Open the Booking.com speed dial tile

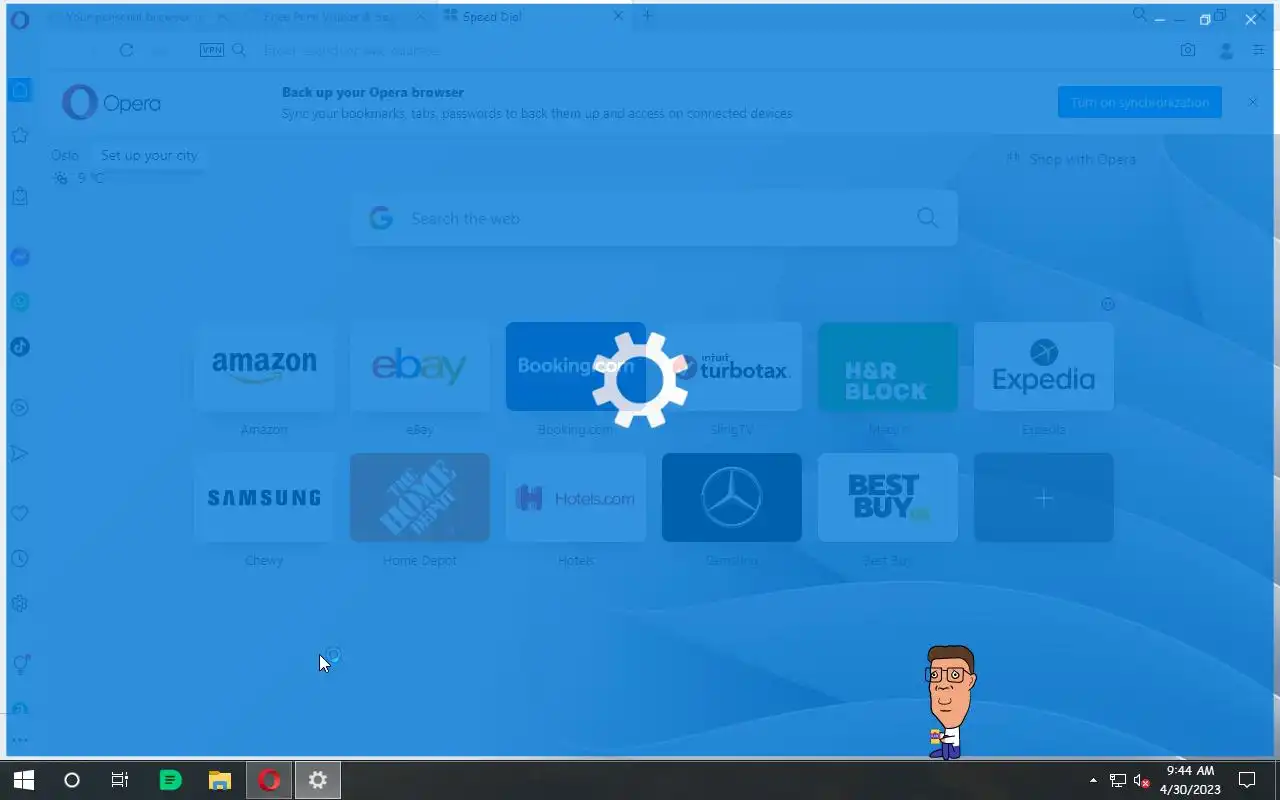coord(576,366)
